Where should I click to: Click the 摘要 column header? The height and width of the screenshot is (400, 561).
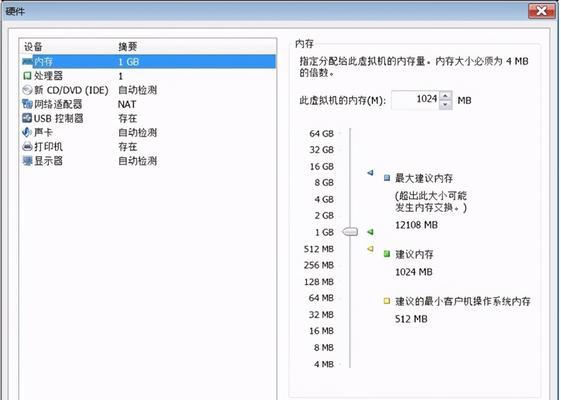point(128,47)
